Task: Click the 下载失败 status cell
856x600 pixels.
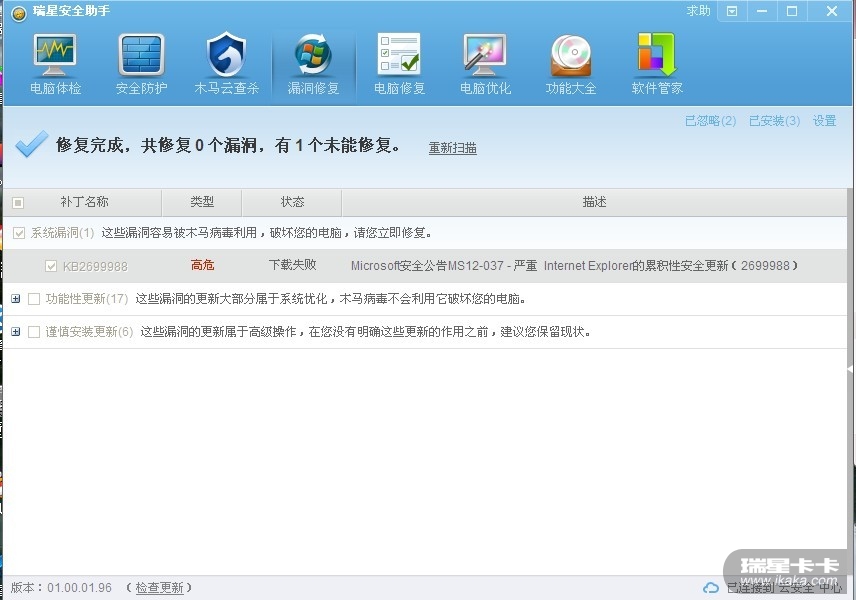Action: (292, 265)
